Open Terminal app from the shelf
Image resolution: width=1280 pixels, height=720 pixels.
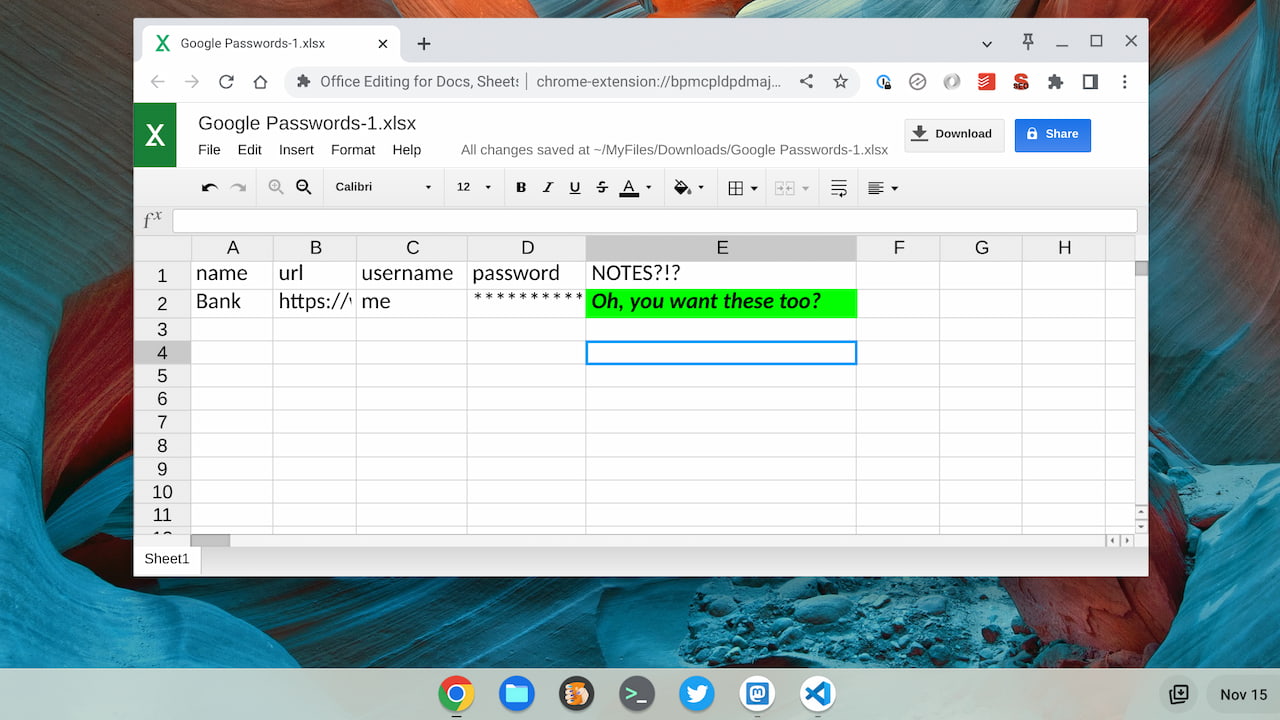pos(637,693)
